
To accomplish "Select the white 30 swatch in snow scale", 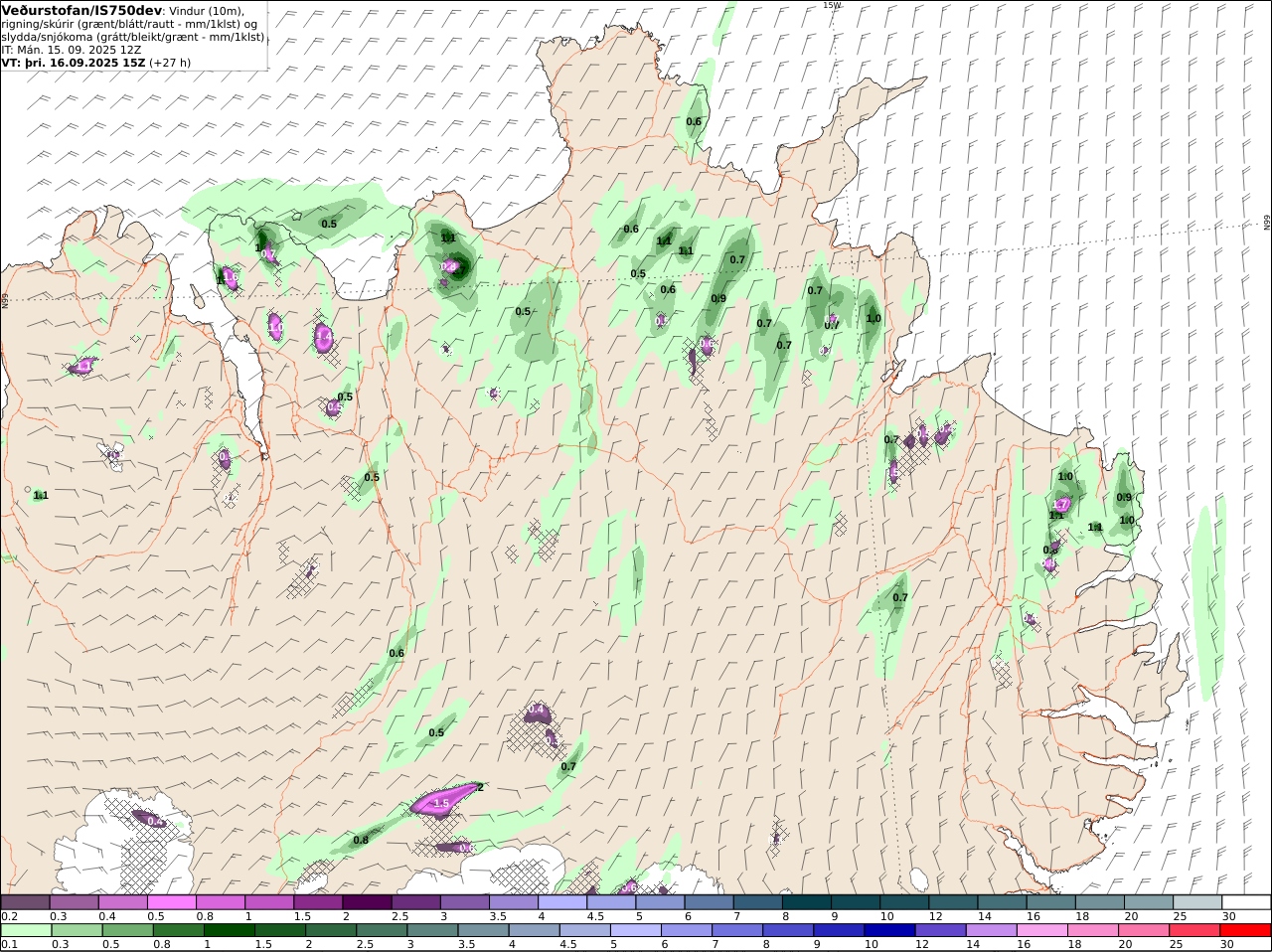I will click(x=1245, y=901).
